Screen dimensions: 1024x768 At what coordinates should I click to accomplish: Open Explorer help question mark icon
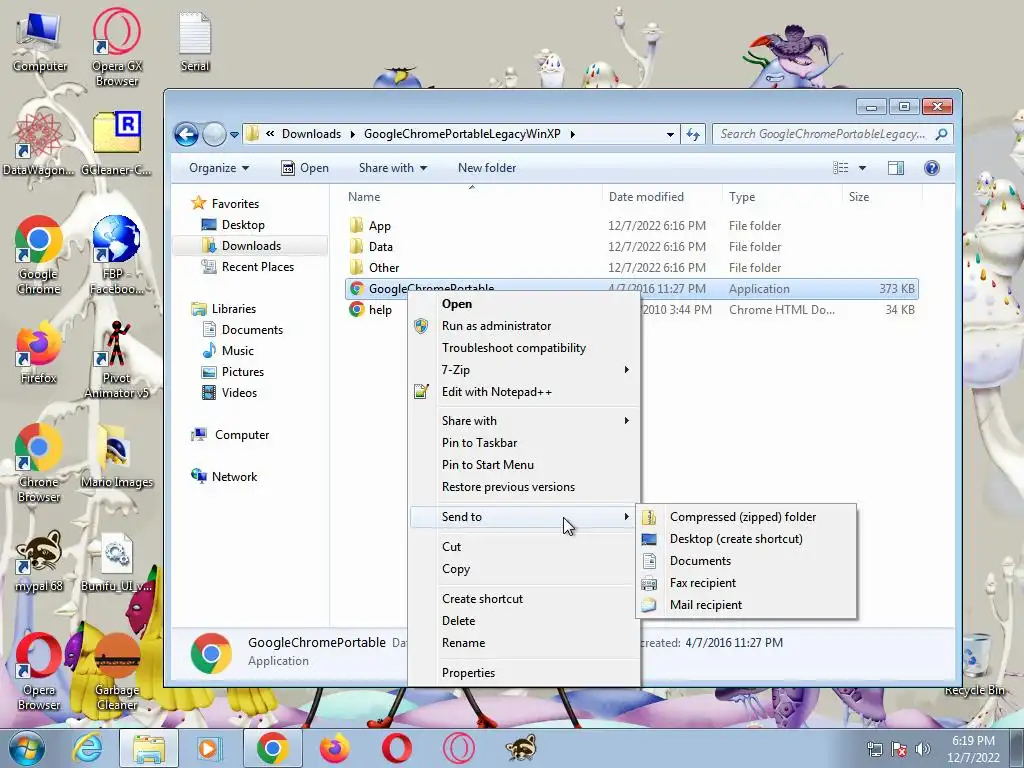point(932,168)
